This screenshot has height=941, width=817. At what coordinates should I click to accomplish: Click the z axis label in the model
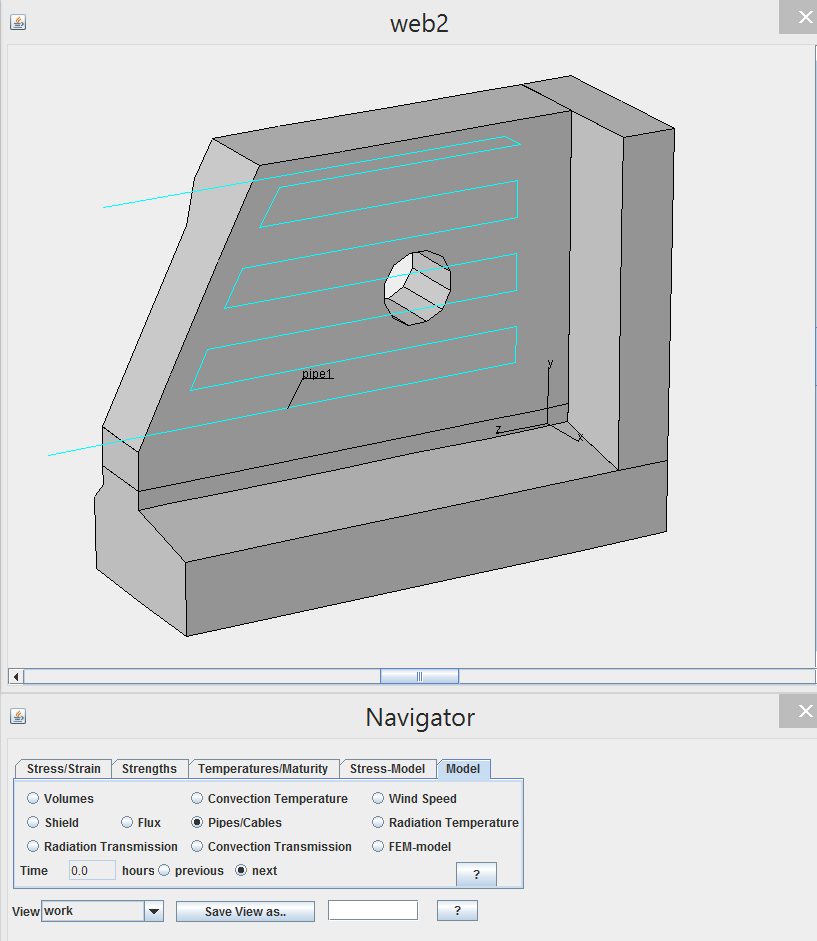(x=498, y=429)
